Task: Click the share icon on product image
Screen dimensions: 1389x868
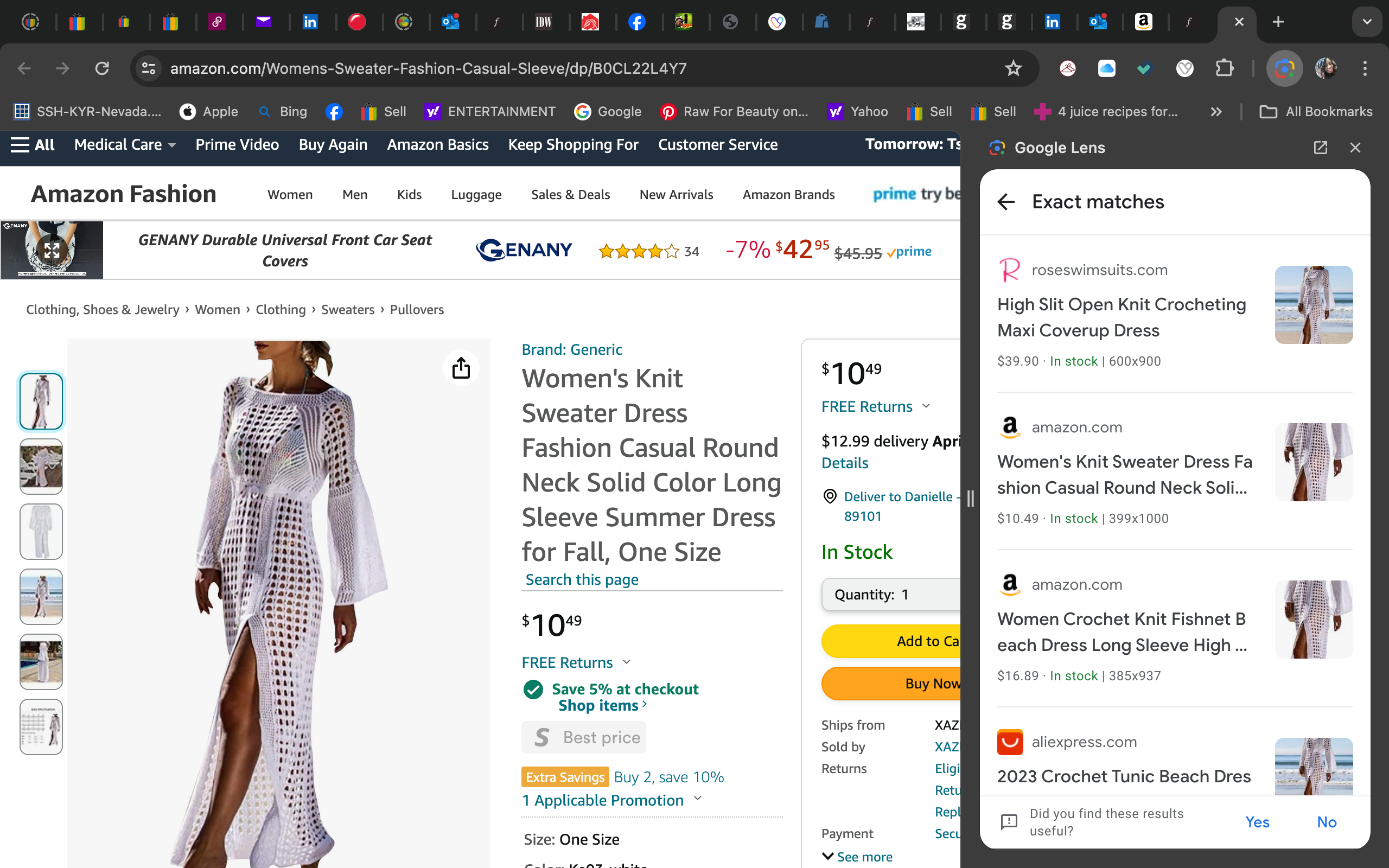Action: tap(461, 368)
